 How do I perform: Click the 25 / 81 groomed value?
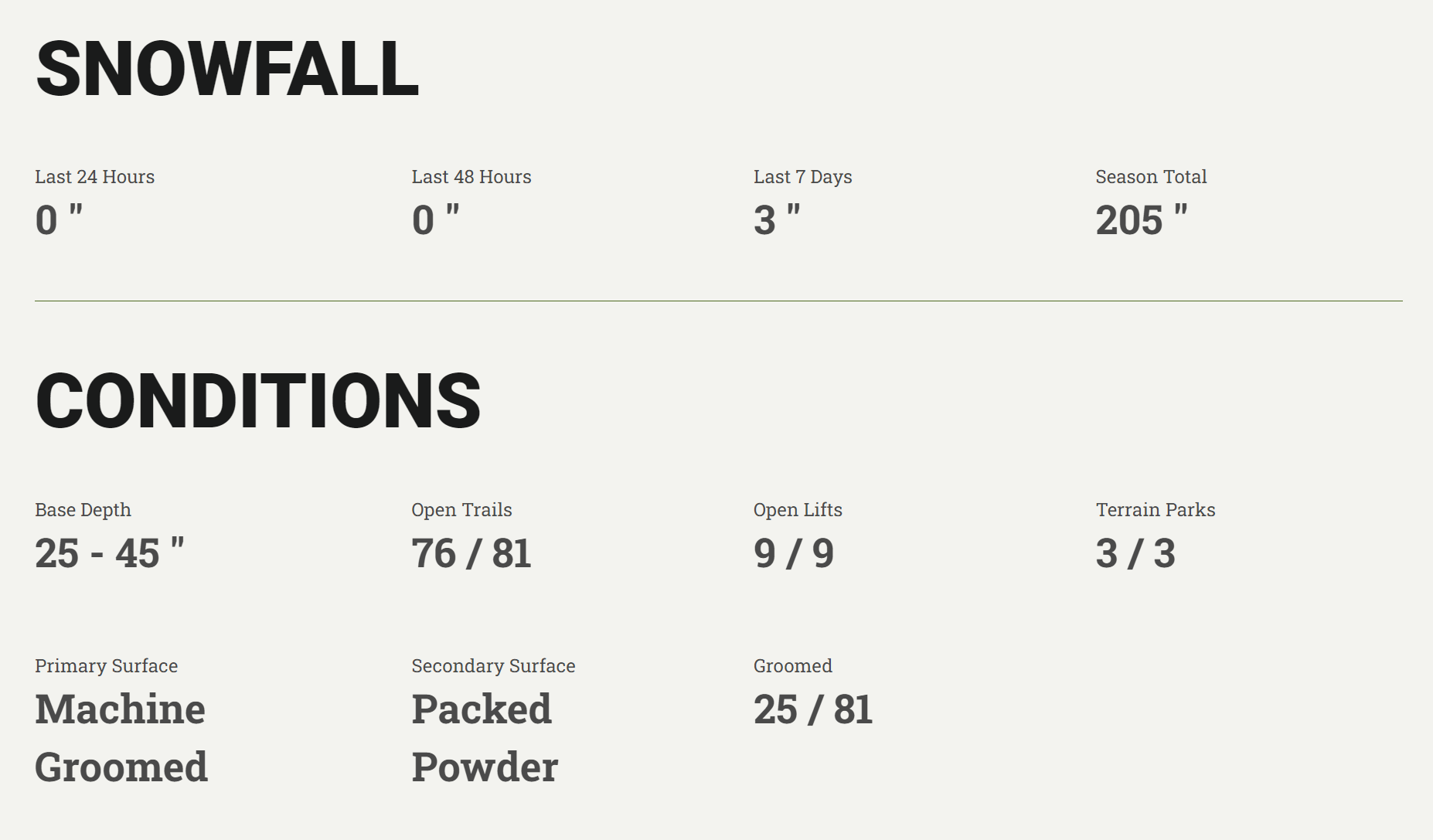813,709
